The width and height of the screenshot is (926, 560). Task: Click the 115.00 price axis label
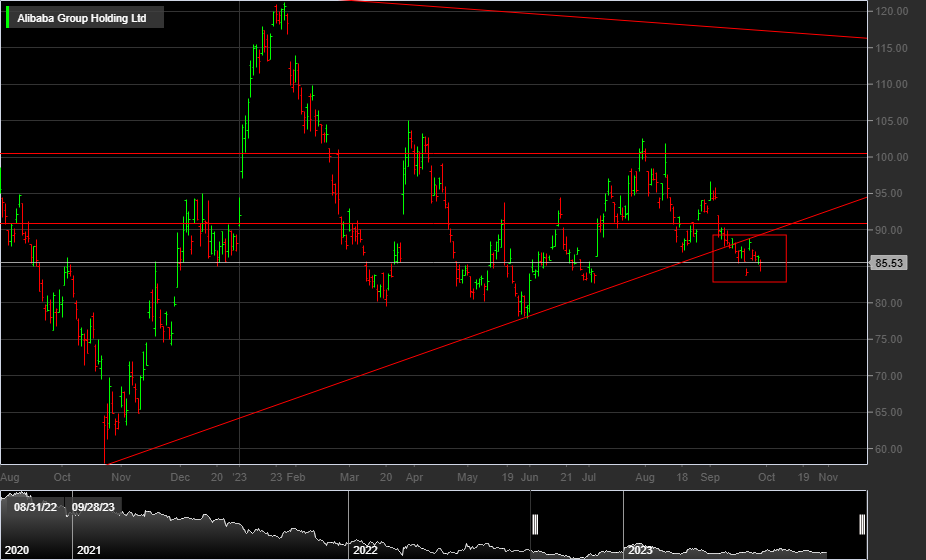pyautogui.click(x=891, y=48)
